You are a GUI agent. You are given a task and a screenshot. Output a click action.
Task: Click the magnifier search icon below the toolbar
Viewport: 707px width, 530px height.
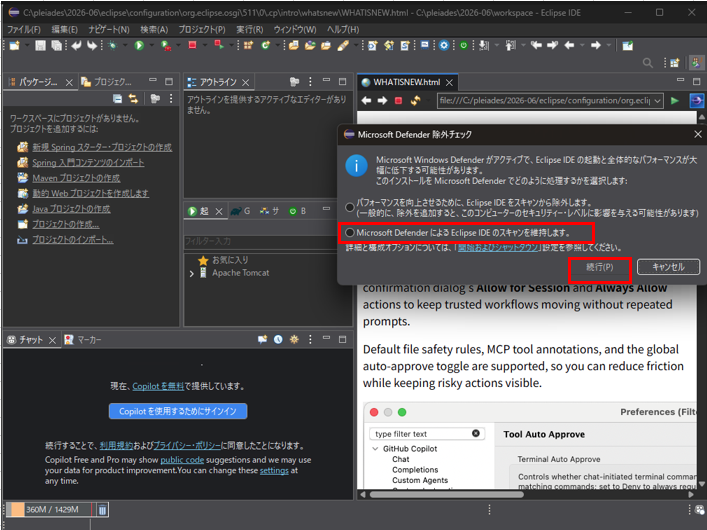647,63
